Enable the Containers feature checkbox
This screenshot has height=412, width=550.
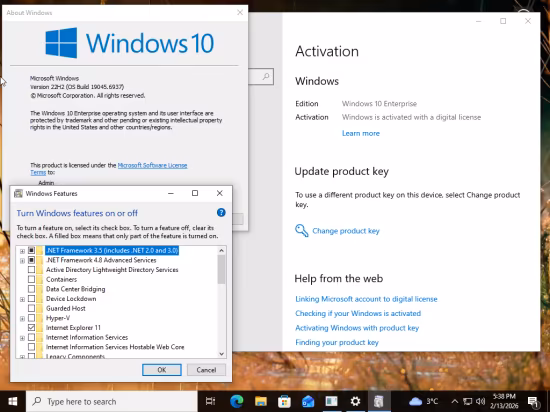tap(31, 279)
